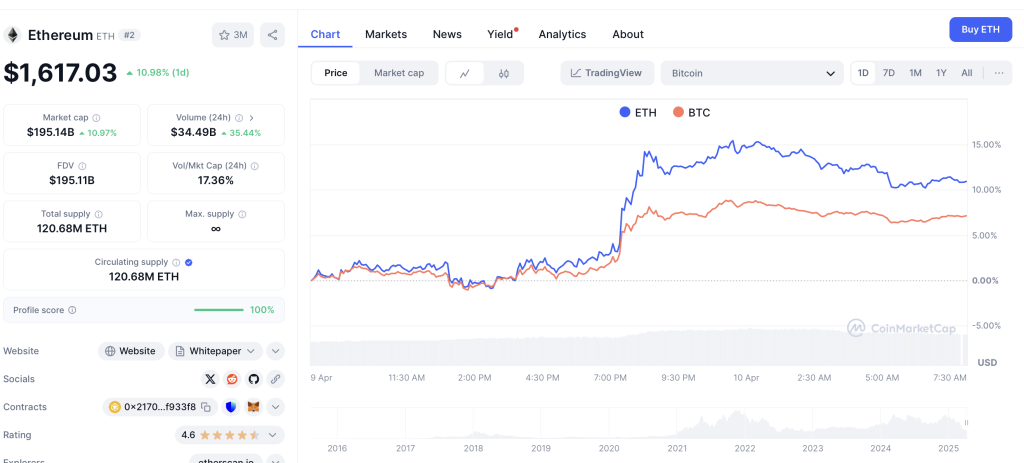Screen dimensions: 1024x463
Task: Toggle ETH series in chart legend
Action: click(x=638, y=112)
